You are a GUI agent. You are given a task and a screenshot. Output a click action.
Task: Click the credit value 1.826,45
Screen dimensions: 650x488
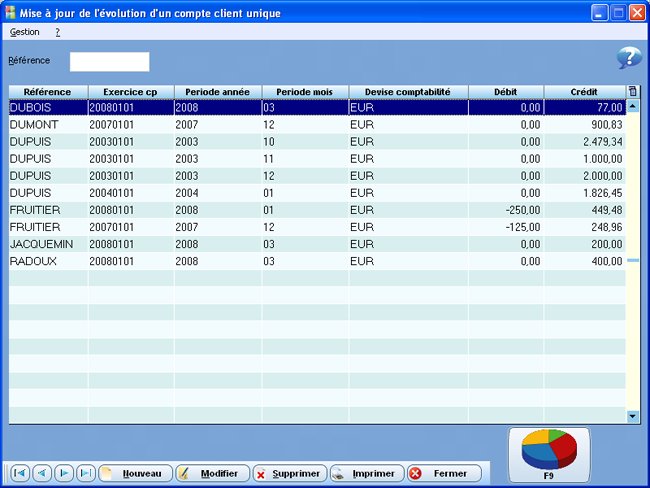click(x=603, y=193)
